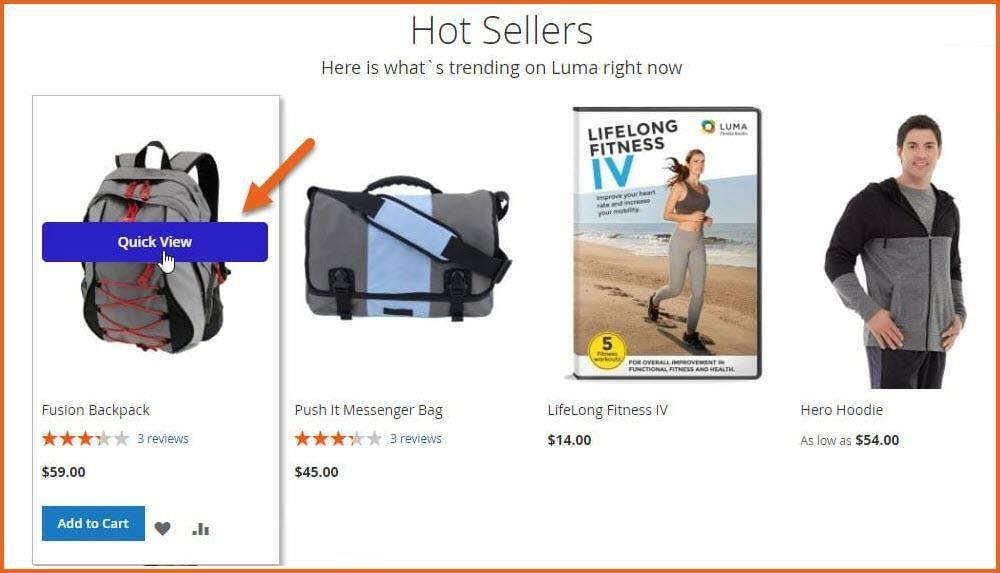Open the Hero Hoodie product image

(x=895, y=251)
